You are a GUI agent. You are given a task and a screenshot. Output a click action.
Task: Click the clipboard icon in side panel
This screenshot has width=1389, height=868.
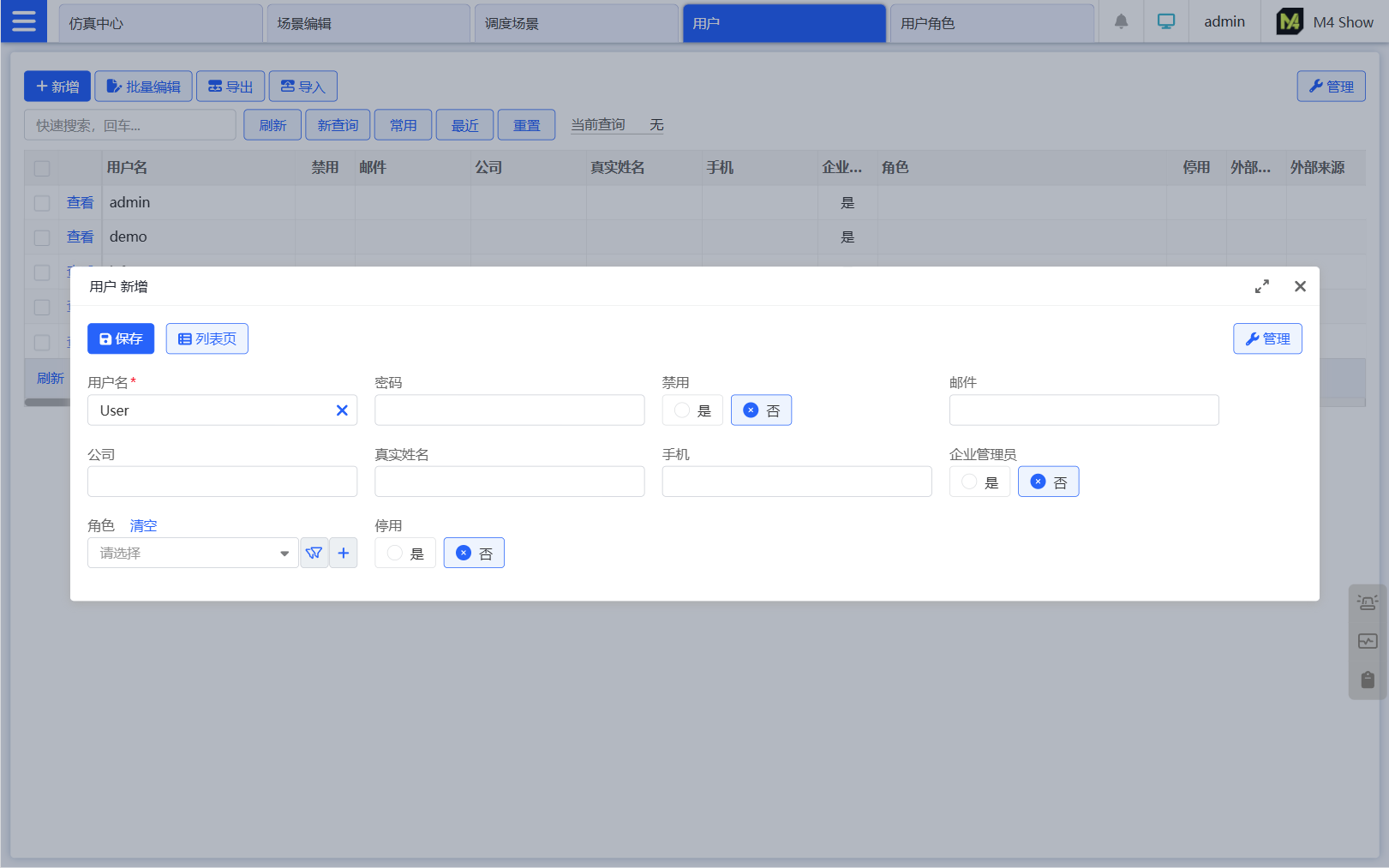pyautogui.click(x=1368, y=679)
